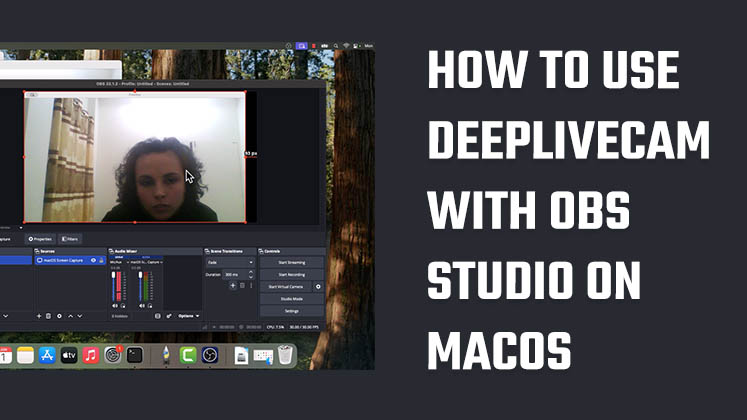Screen dimensions: 747x420
Task: Toggle the lock on macOS Screen Capture source
Action: click(101, 260)
